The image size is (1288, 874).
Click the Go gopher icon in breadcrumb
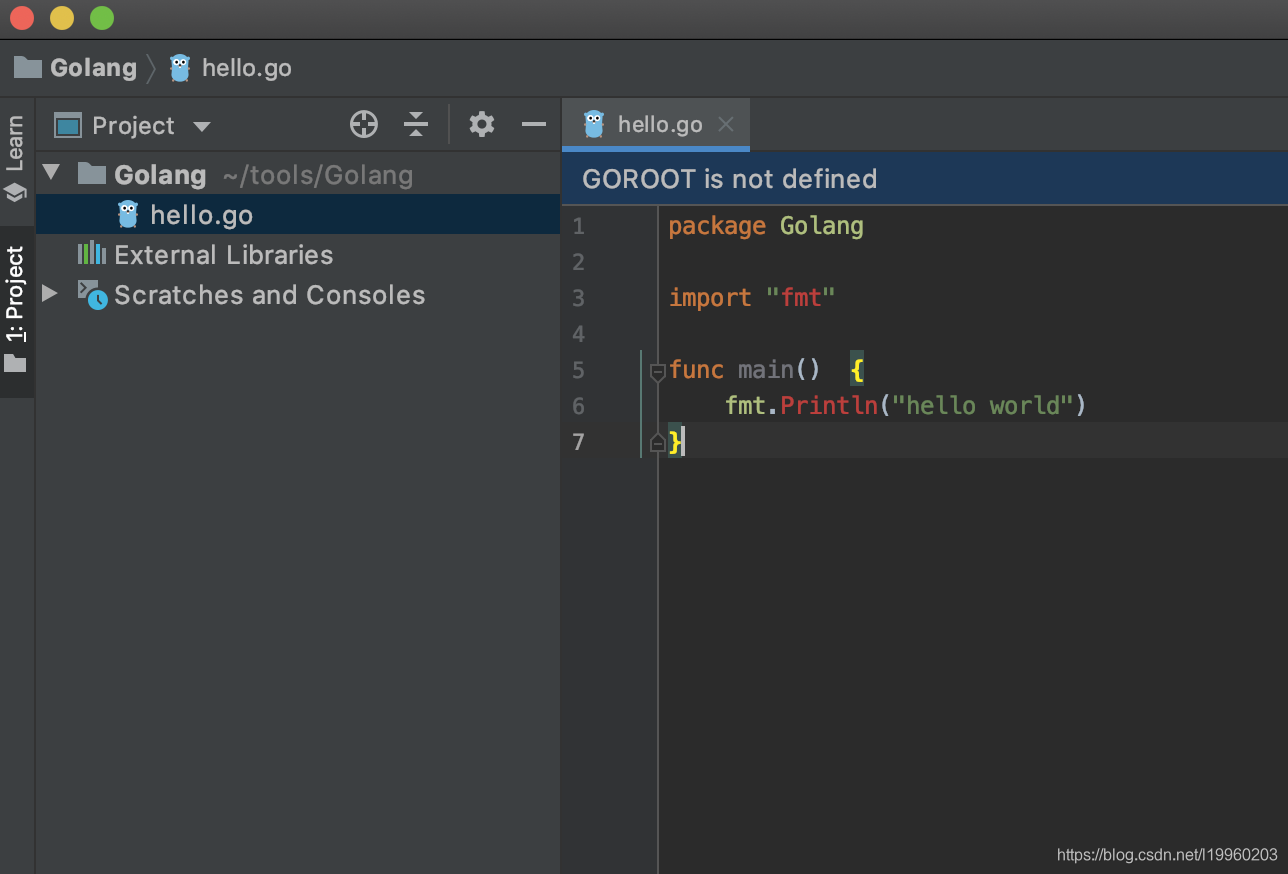click(x=180, y=68)
